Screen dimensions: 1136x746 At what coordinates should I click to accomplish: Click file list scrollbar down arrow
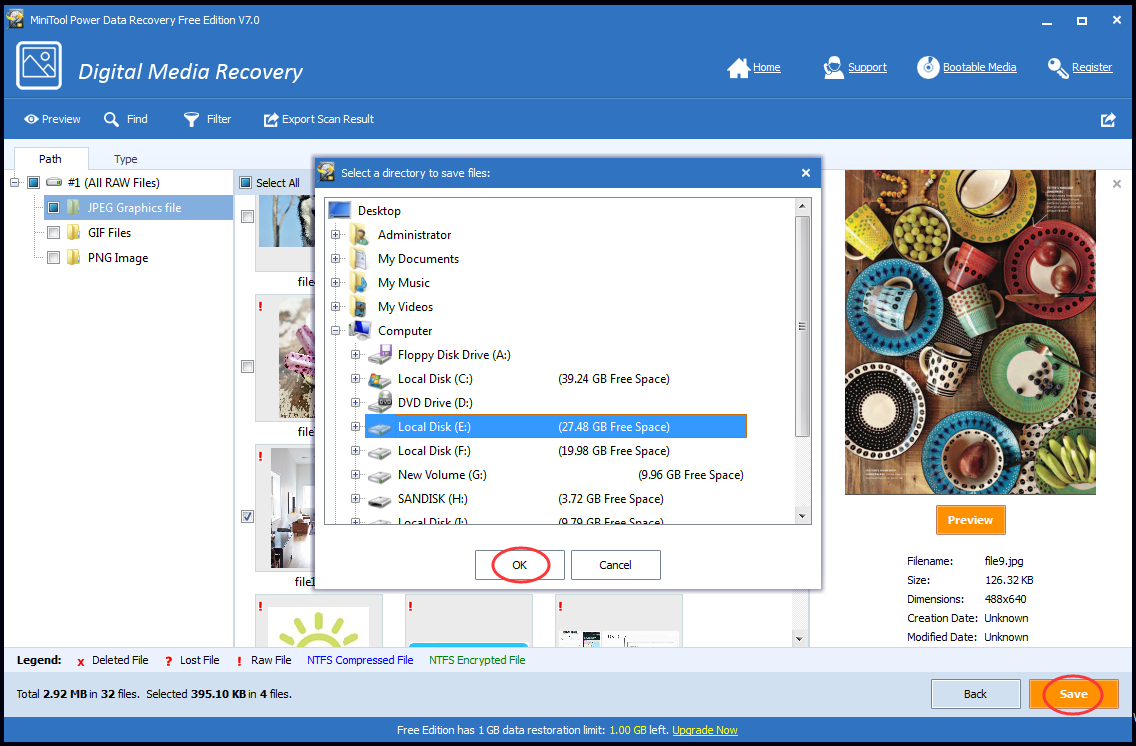click(799, 639)
